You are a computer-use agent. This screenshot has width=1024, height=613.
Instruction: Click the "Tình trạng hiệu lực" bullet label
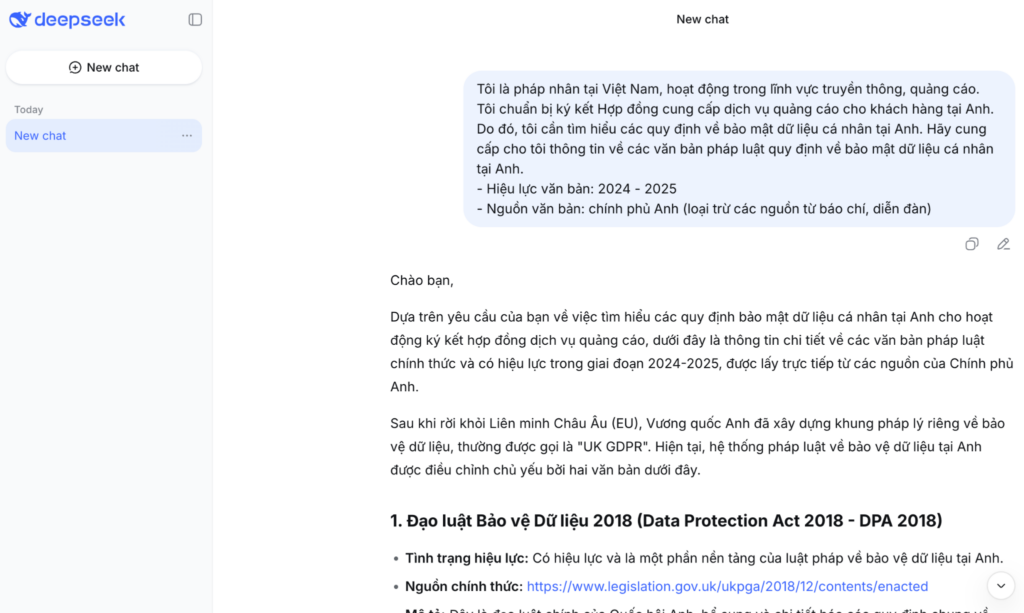click(466, 558)
